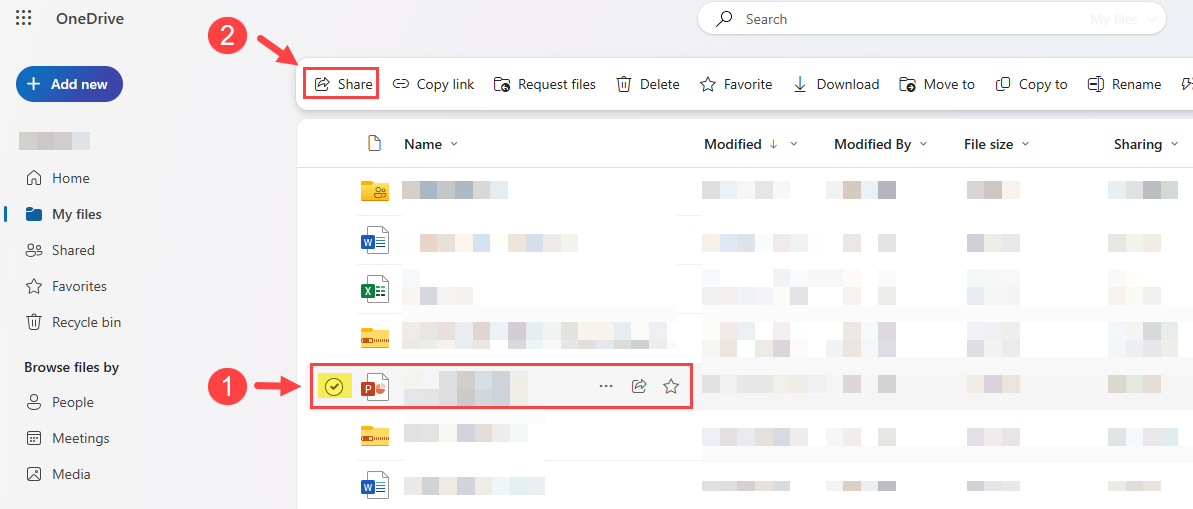1193x509 pixels.
Task: Click the file type column header icon
Action: 374,143
